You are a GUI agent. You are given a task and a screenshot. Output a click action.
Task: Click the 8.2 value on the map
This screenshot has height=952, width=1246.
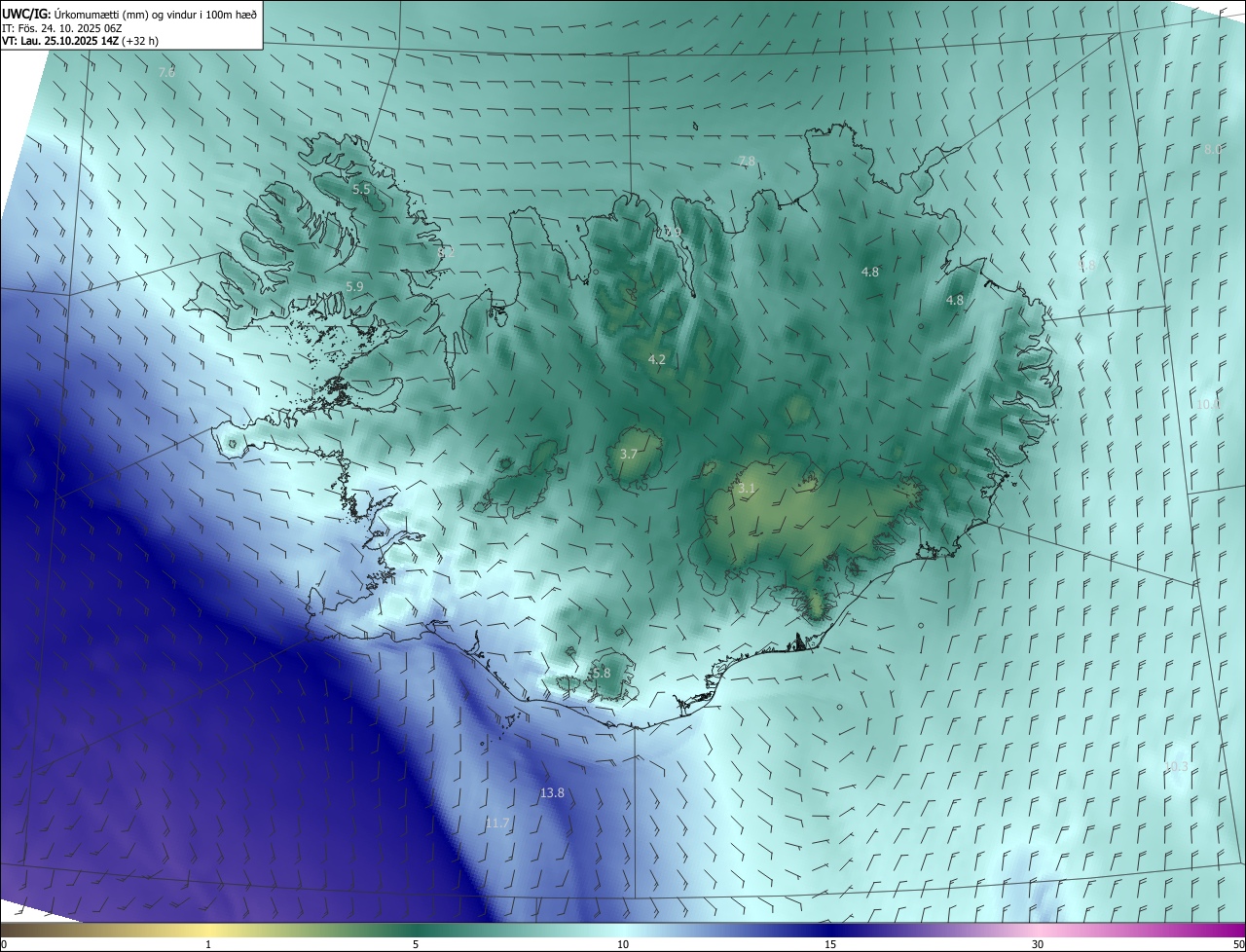pyautogui.click(x=446, y=252)
